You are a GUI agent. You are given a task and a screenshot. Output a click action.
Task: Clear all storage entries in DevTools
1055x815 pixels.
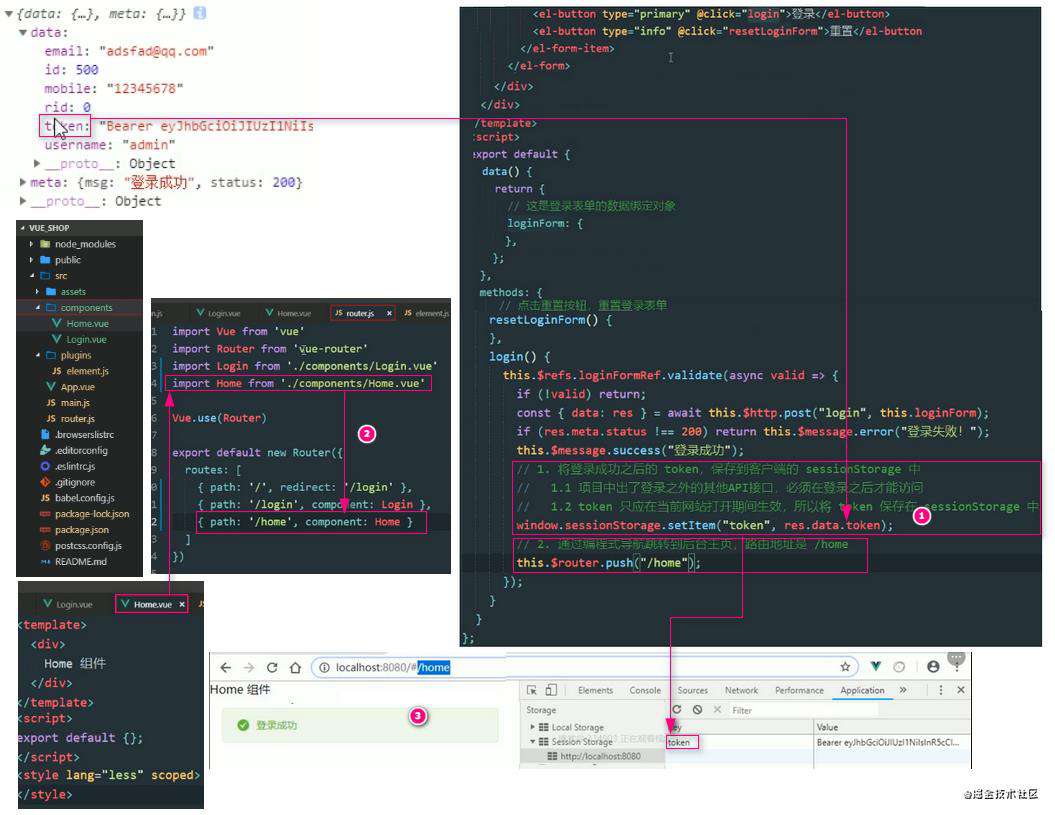tap(698, 709)
